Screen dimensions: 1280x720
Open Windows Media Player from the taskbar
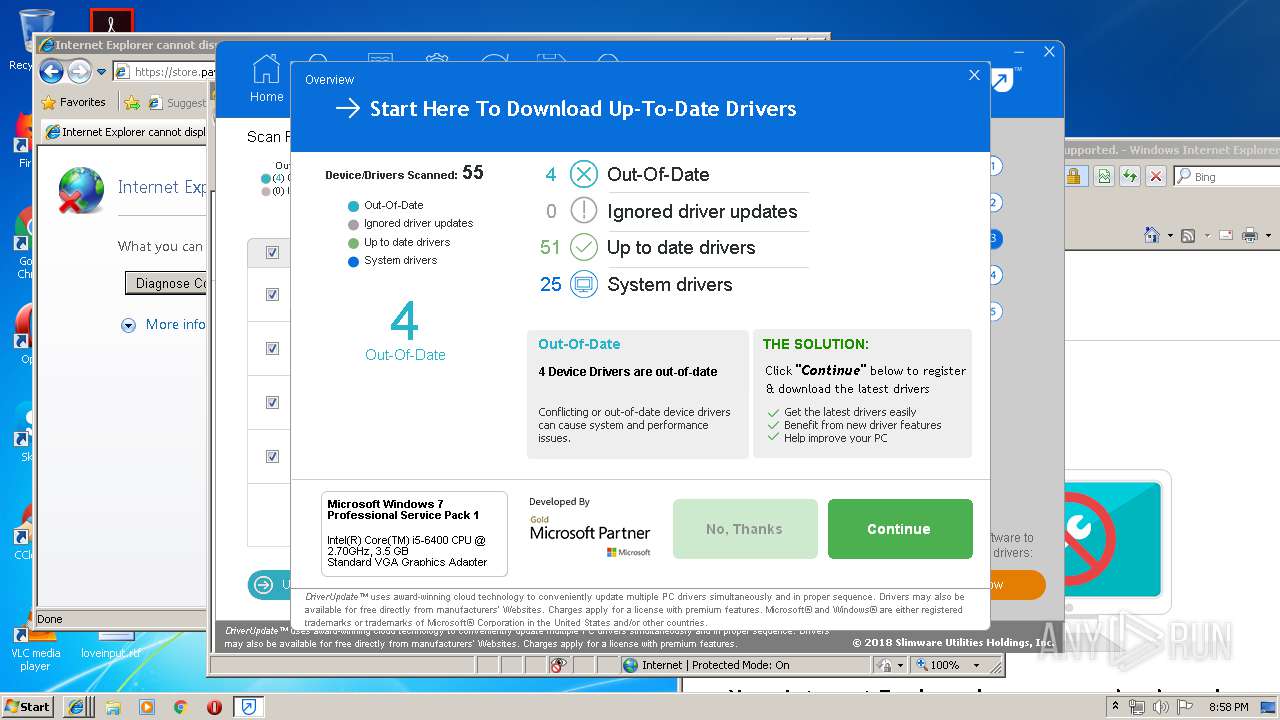click(x=147, y=707)
